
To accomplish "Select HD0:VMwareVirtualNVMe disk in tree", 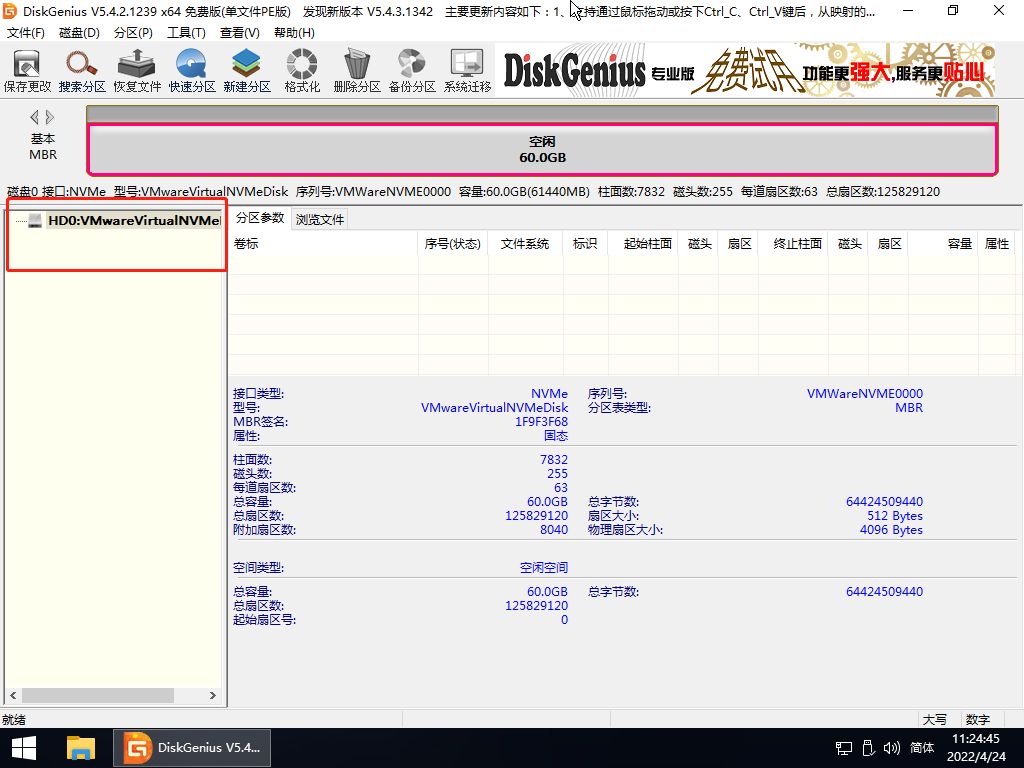I will point(132,220).
